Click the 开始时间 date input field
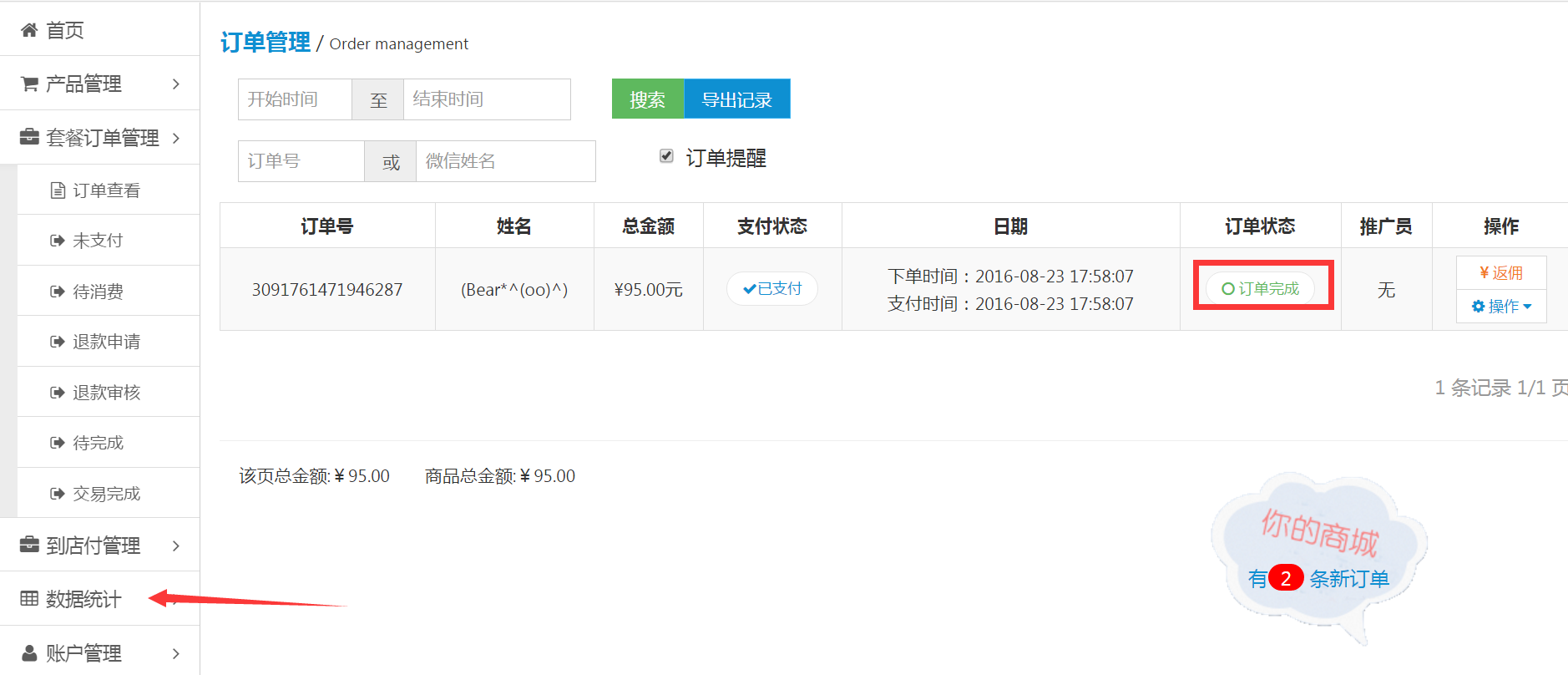This screenshot has width=1568, height=675. [x=295, y=99]
